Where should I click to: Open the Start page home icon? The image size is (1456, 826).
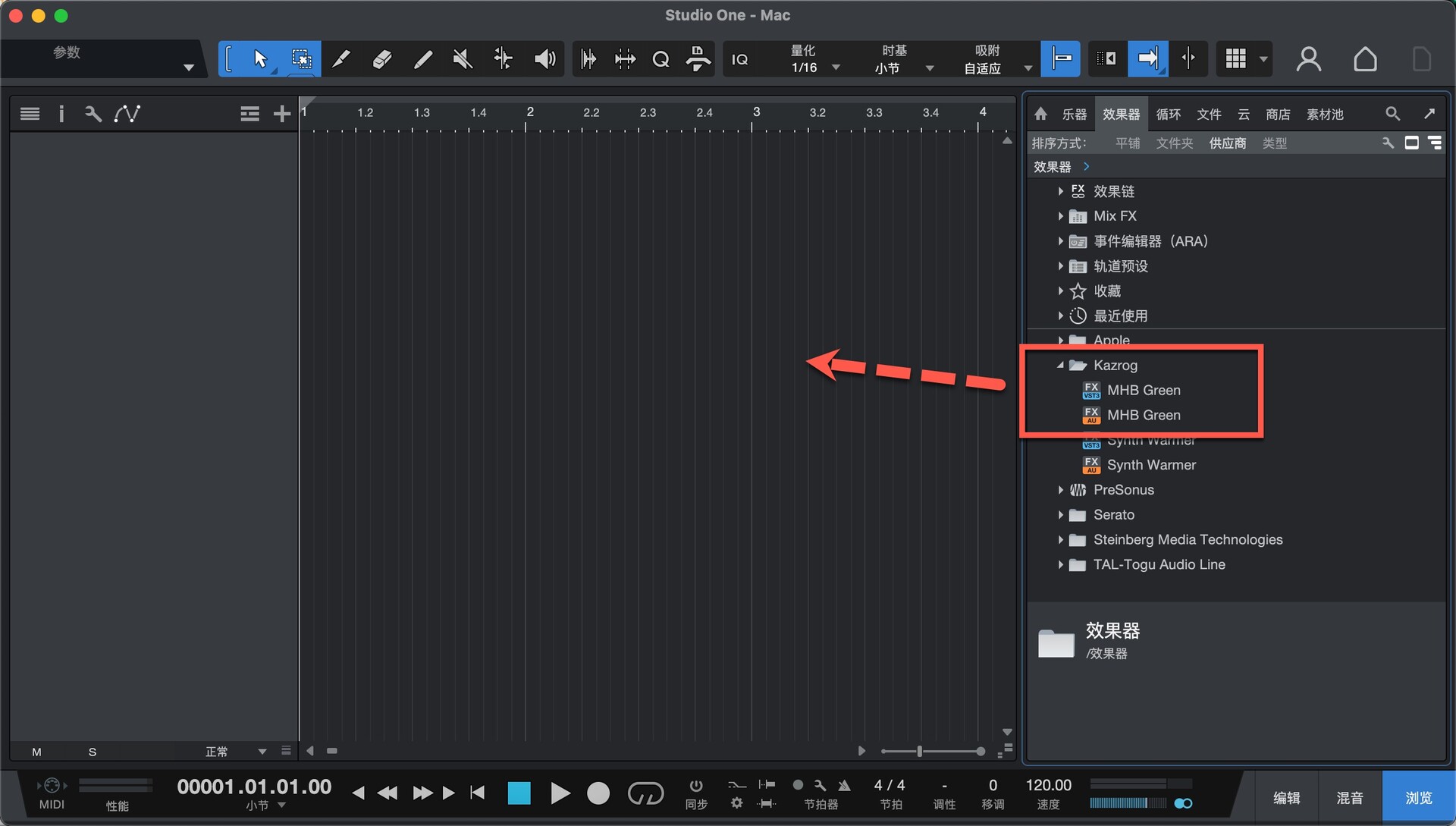pos(1365,58)
